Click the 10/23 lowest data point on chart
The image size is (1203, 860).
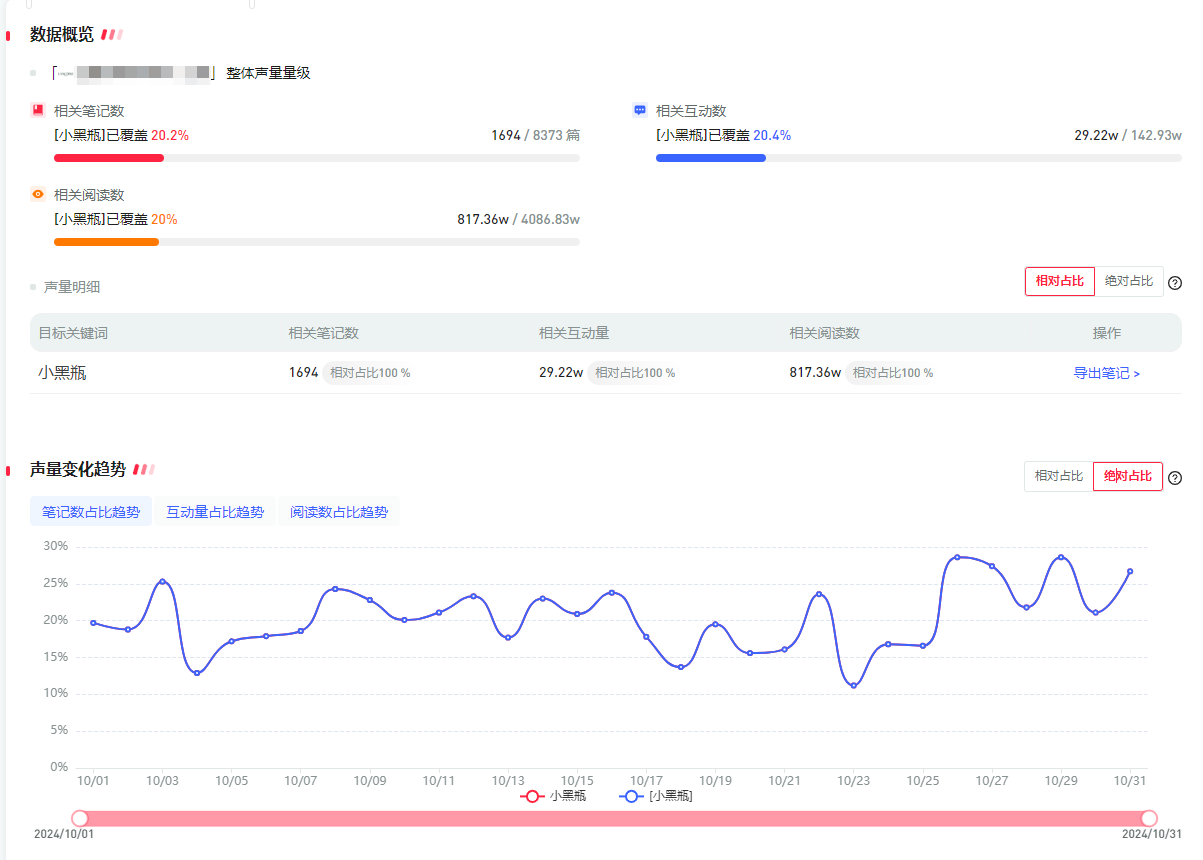(853, 685)
